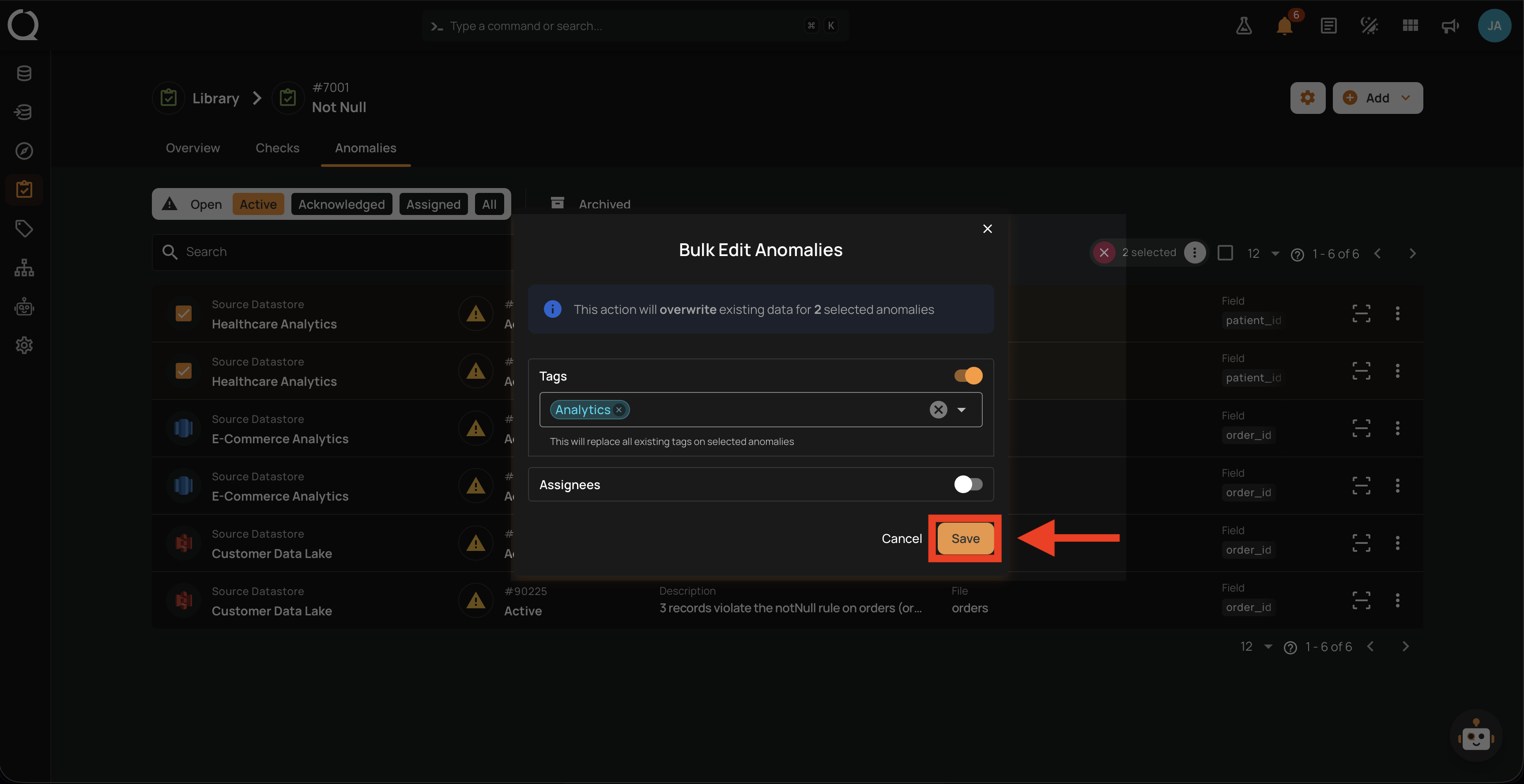Switch to the Overview tab
Viewport: 1524px width, 784px height.
coord(193,148)
